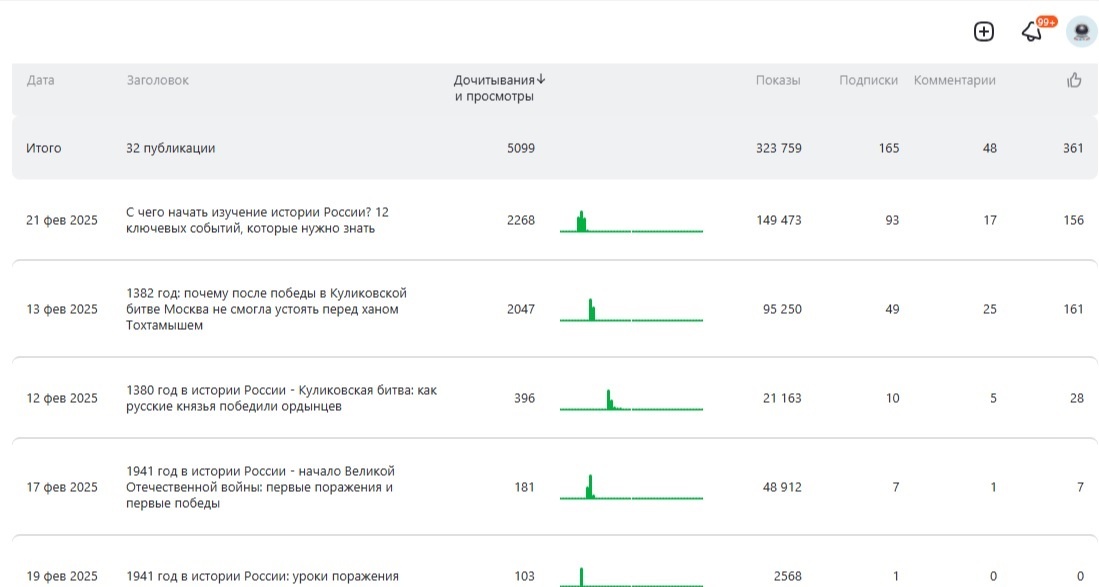Click total subscriptions value 165
Image resolution: width=1099 pixels, height=587 pixels.
(889, 149)
